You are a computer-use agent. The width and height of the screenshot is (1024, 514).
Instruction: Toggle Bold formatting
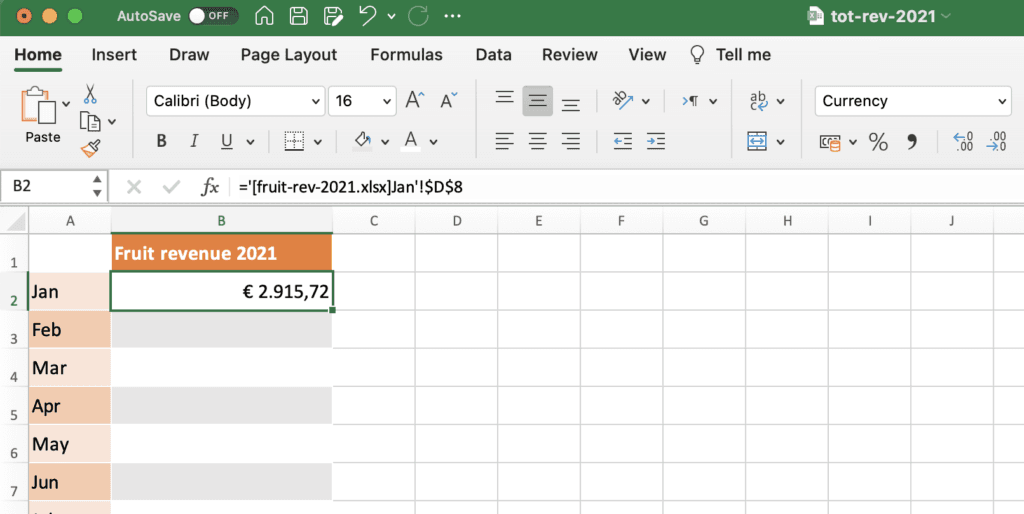(161, 141)
